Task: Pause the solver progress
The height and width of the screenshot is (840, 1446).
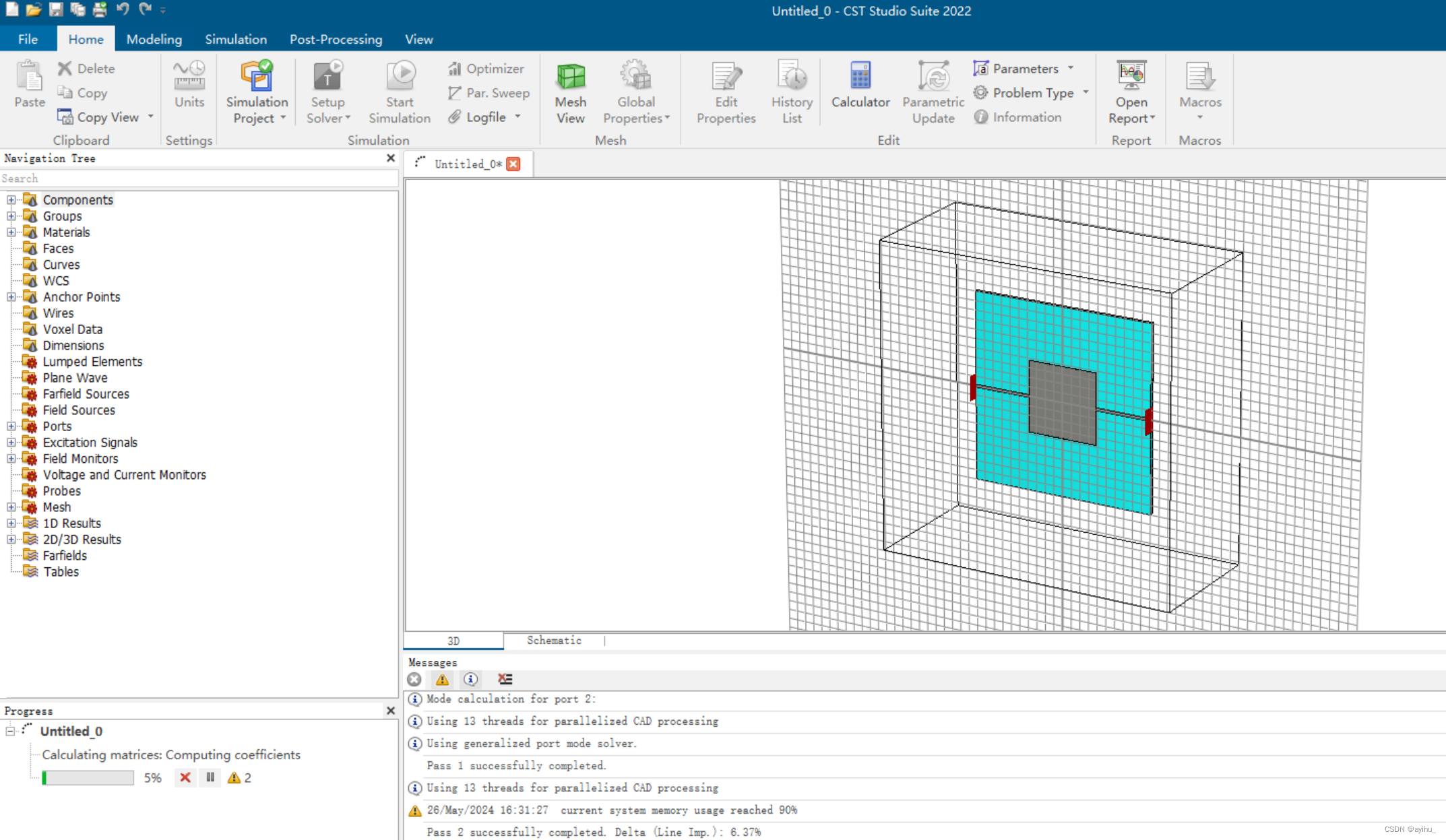Action: tap(210, 777)
